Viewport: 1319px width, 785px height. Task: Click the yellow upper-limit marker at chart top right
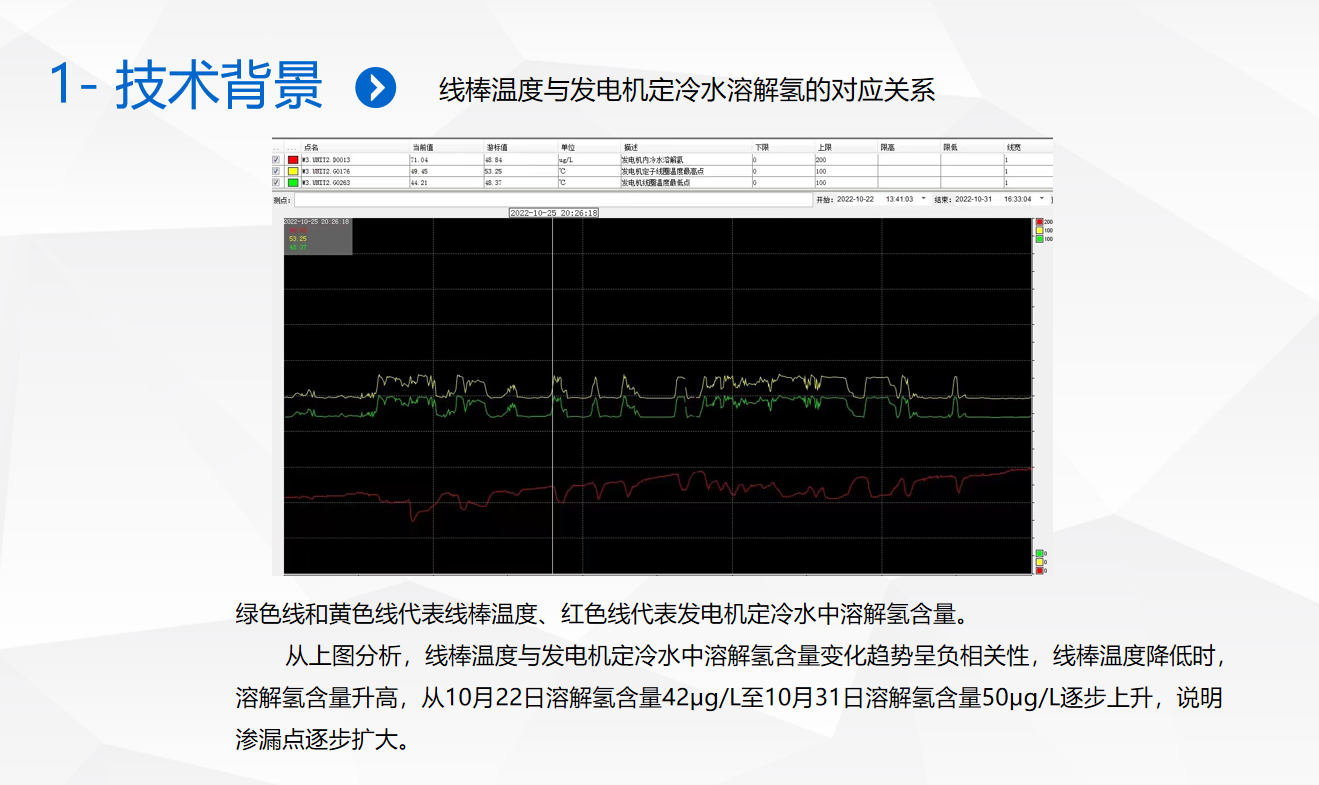tap(1040, 231)
